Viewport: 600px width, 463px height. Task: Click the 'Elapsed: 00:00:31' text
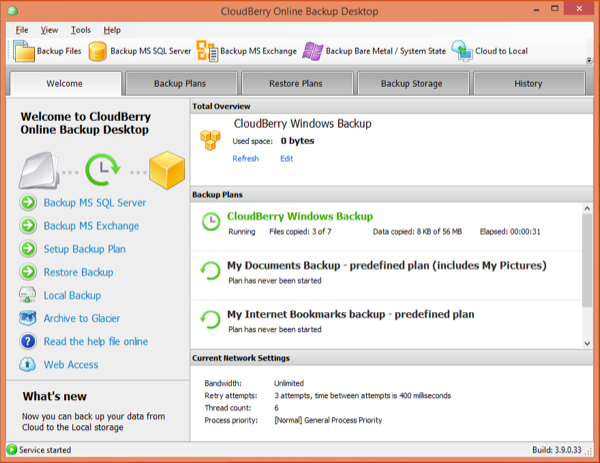pos(510,232)
